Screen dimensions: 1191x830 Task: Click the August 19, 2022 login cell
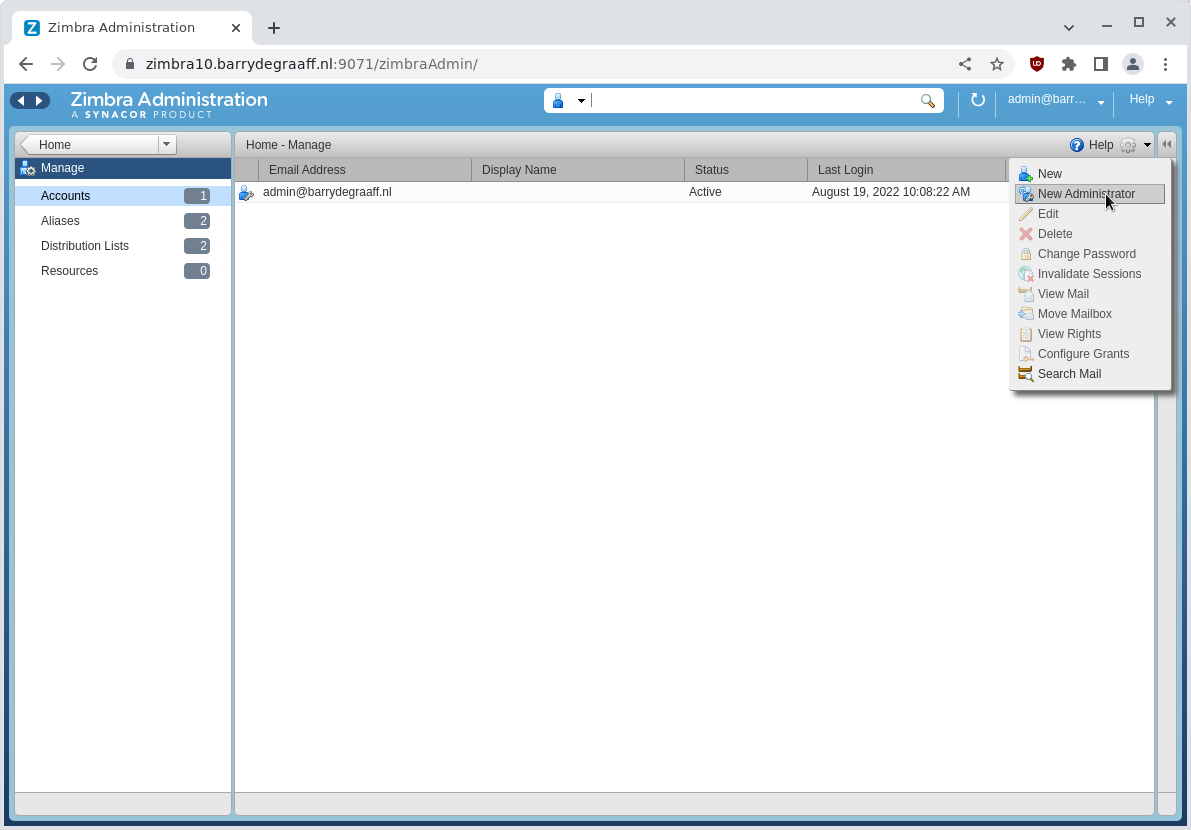pyautogui.click(x=890, y=192)
